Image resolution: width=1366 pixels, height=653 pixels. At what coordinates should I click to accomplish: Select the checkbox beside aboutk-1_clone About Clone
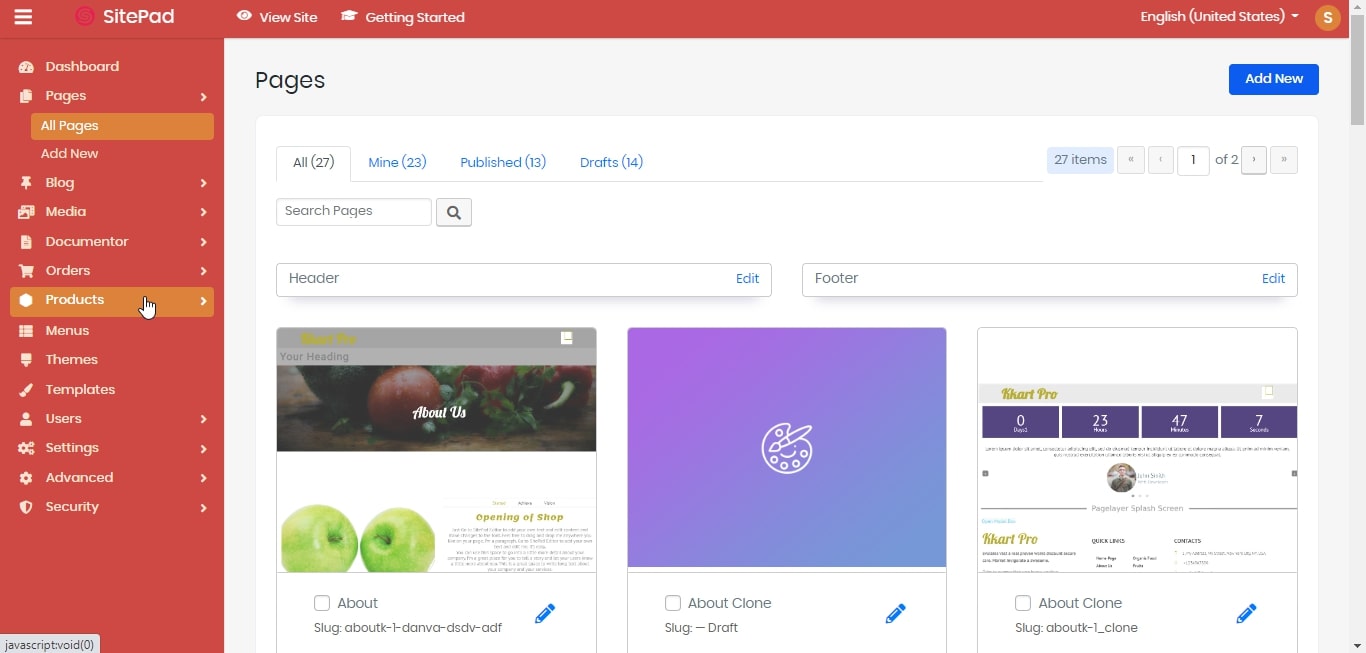pyautogui.click(x=1023, y=603)
